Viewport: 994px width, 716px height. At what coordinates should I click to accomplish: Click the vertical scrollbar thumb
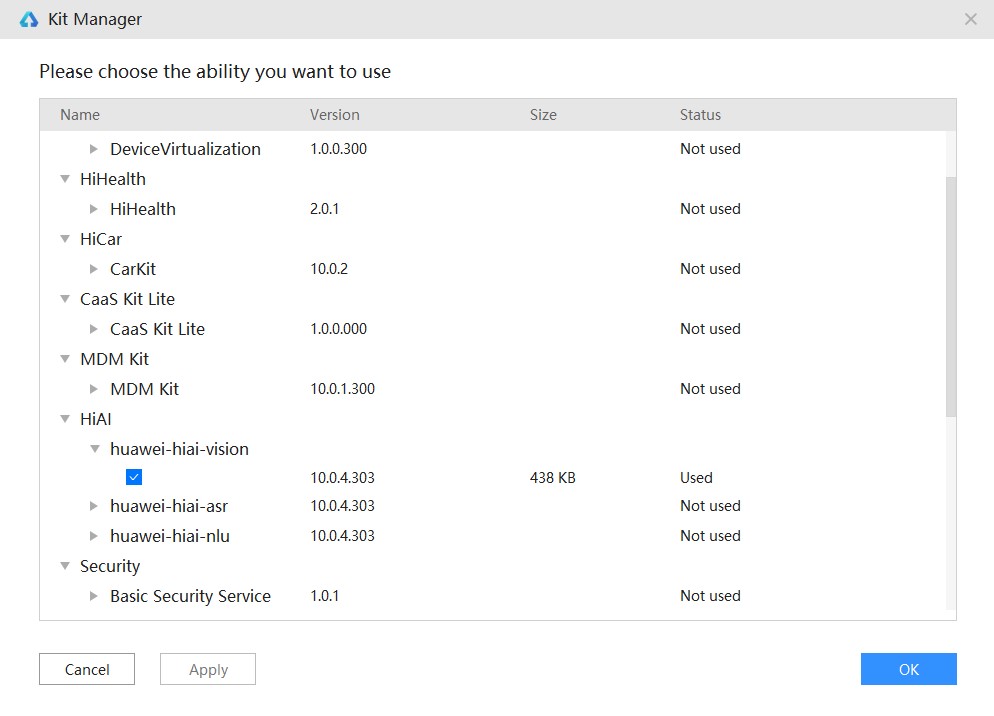click(951, 297)
